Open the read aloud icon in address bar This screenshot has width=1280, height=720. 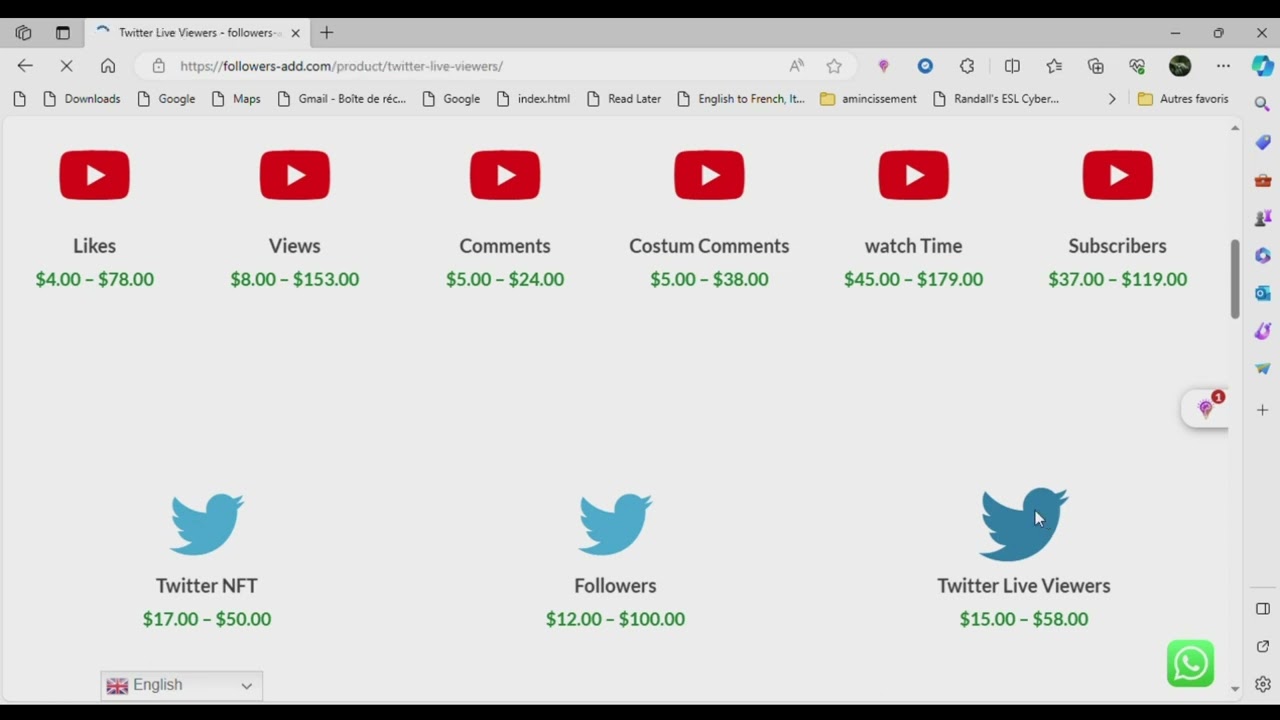[x=796, y=66]
